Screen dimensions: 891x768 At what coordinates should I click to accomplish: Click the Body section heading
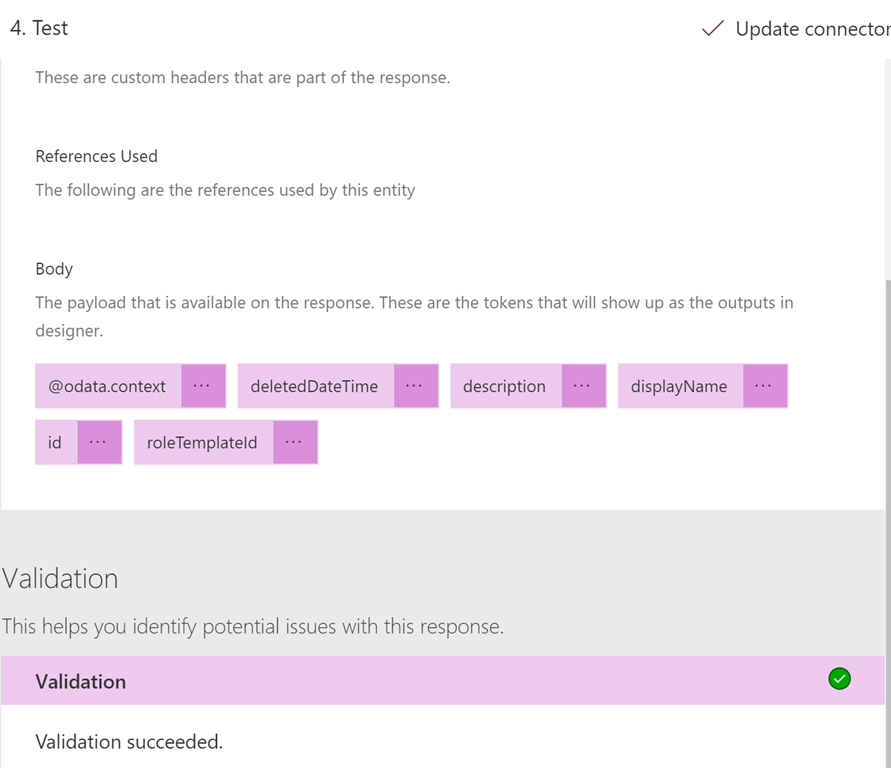(x=54, y=269)
